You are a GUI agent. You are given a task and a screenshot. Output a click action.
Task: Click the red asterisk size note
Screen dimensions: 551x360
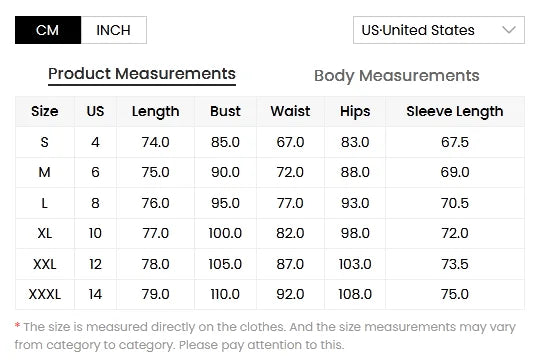17,326
